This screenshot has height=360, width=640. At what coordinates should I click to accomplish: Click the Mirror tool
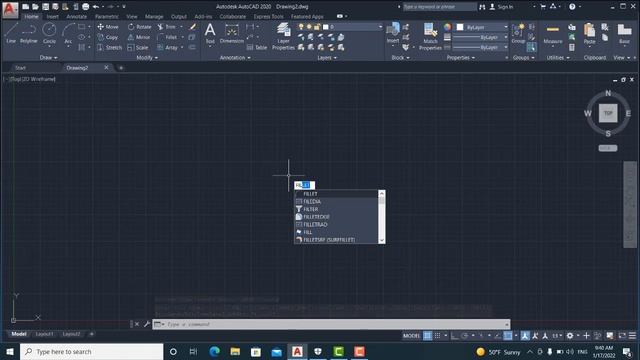[x=139, y=37]
